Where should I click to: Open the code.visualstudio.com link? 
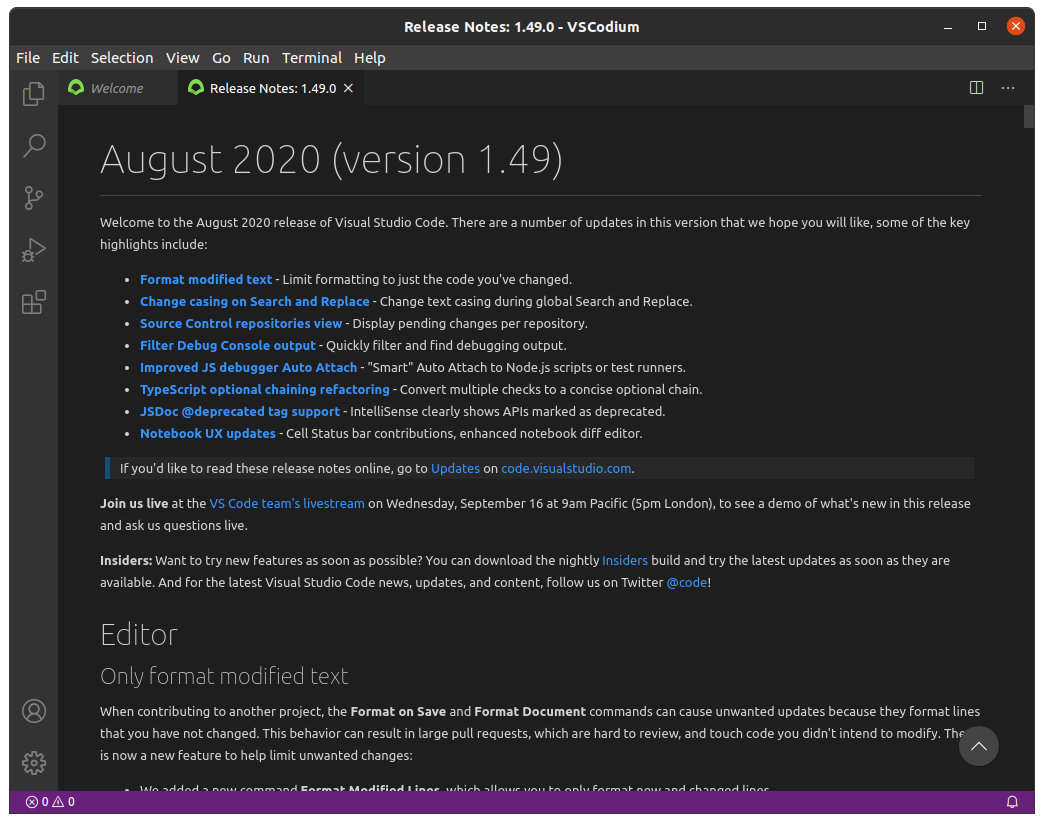[566, 468]
